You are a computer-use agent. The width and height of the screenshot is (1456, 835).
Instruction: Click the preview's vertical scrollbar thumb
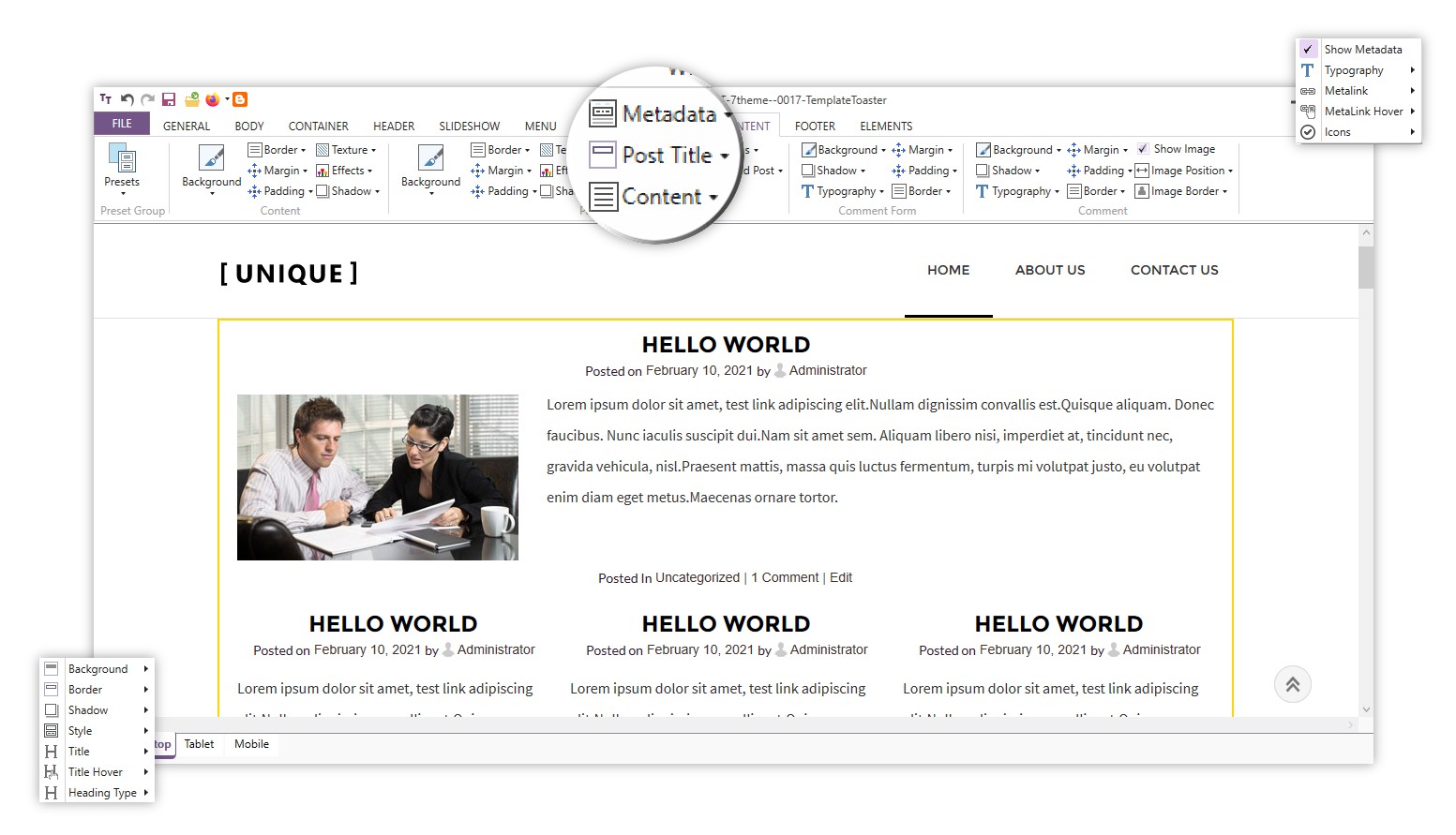click(x=1366, y=267)
